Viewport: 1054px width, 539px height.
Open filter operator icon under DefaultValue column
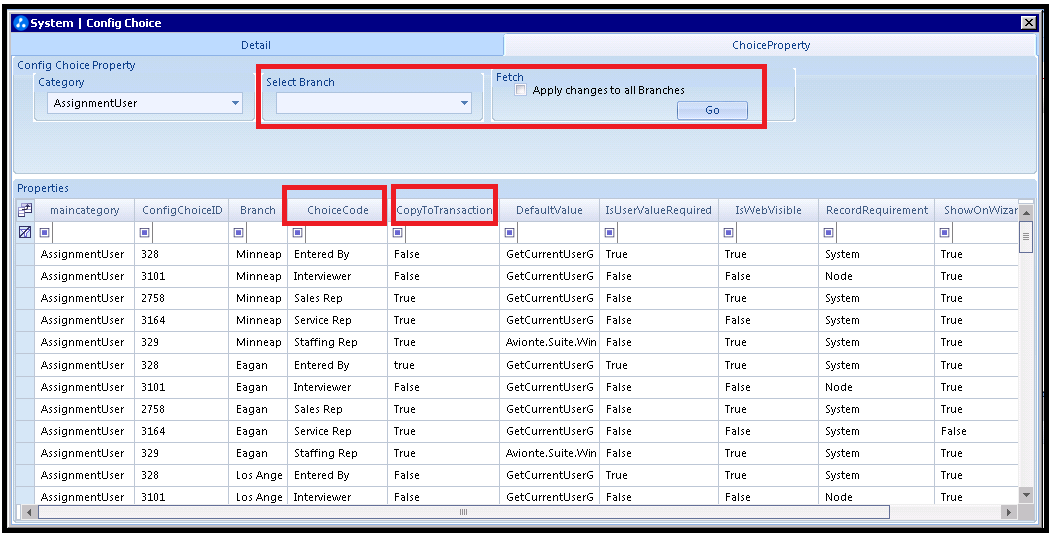(510, 233)
